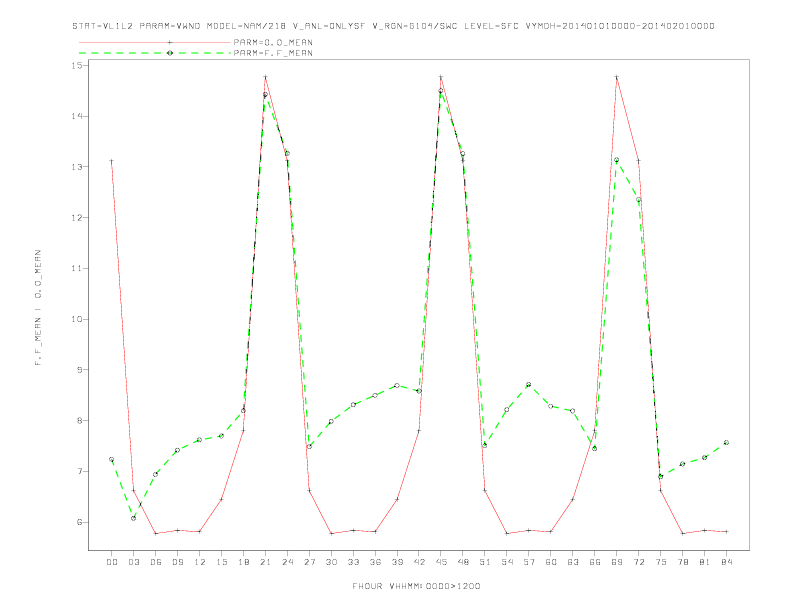This screenshot has height=612, width=792.
Task: Click x-axis tick label 42
Action: click(x=419, y=562)
